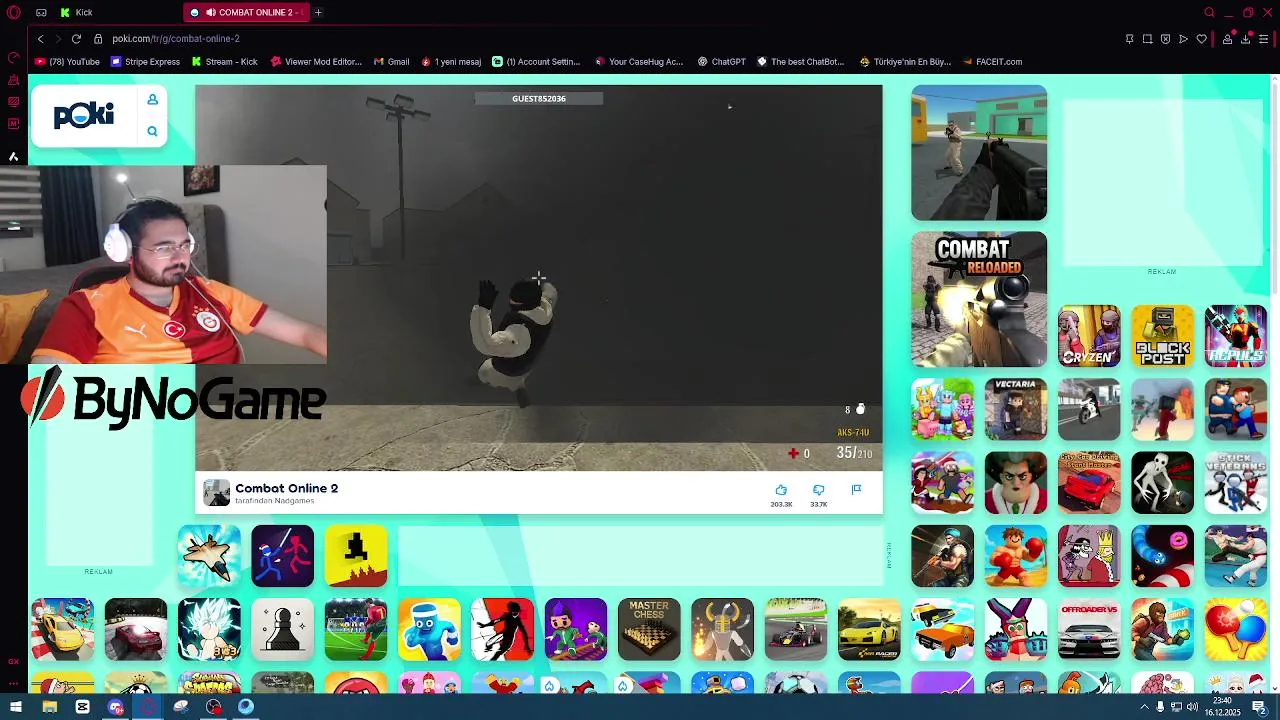1280x720 pixels.
Task: Show hidden tray icons chevron
Action: click(1144, 707)
